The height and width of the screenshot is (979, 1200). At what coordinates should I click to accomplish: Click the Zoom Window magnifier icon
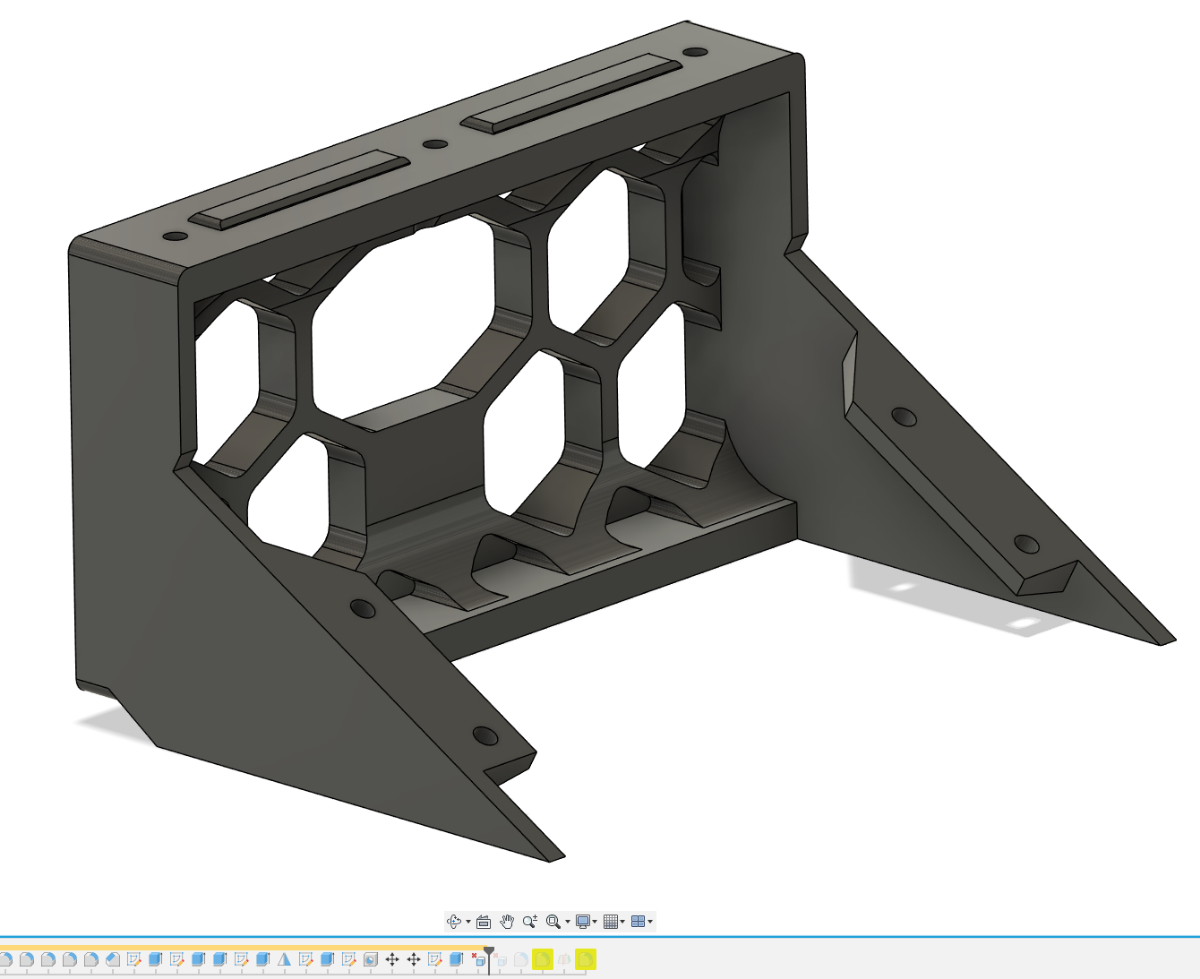coord(553,921)
